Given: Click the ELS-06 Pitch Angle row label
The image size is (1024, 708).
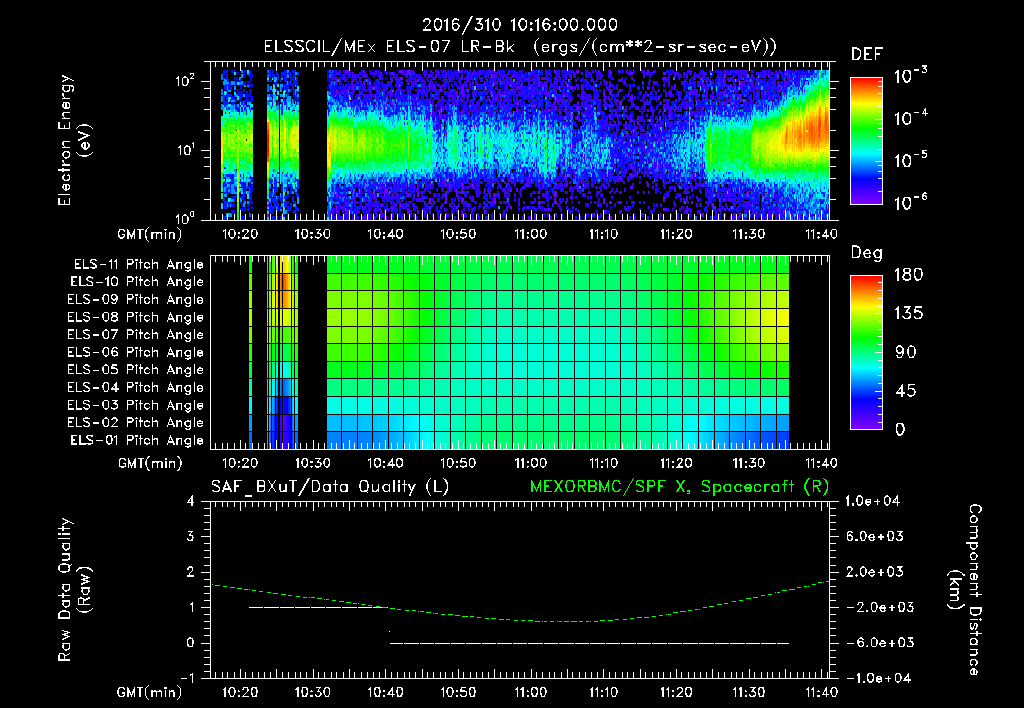Looking at the screenshot, I should (x=136, y=352).
